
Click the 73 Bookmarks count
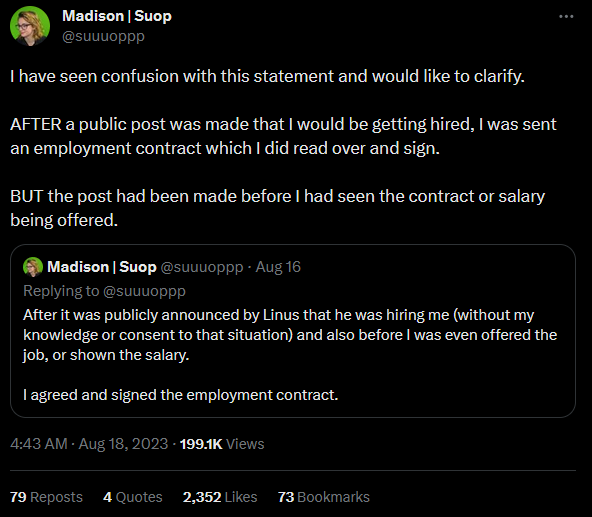tap(324, 497)
